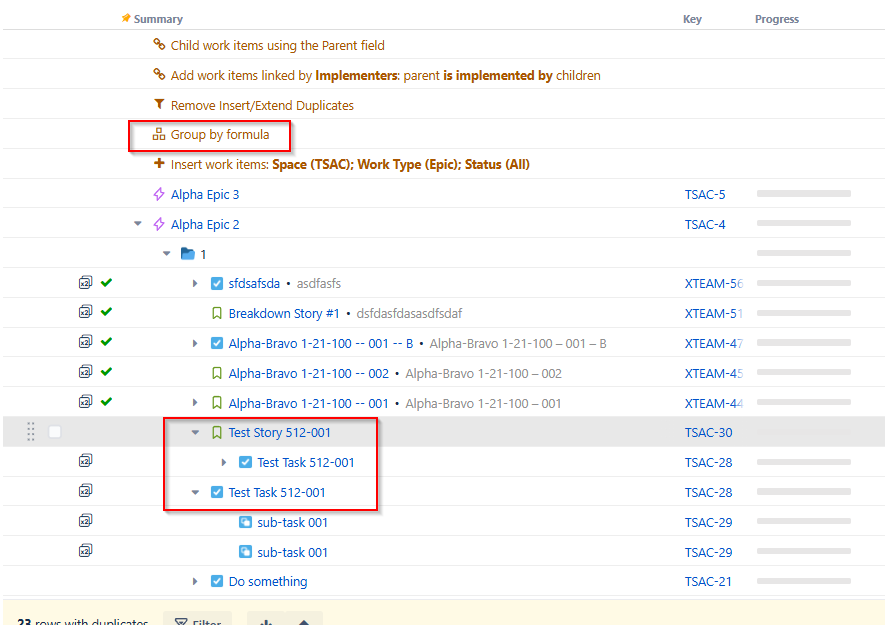Click the progress bar of Do something row

tap(804, 580)
